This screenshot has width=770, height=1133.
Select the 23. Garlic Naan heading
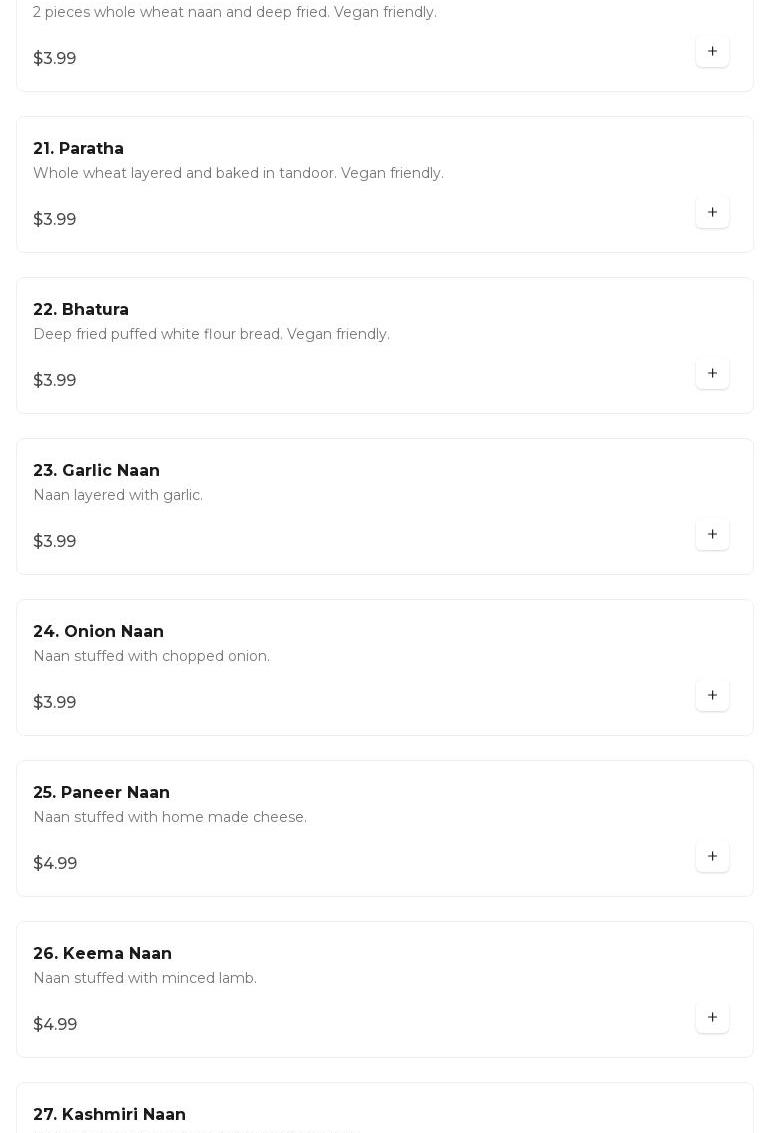pos(97,470)
